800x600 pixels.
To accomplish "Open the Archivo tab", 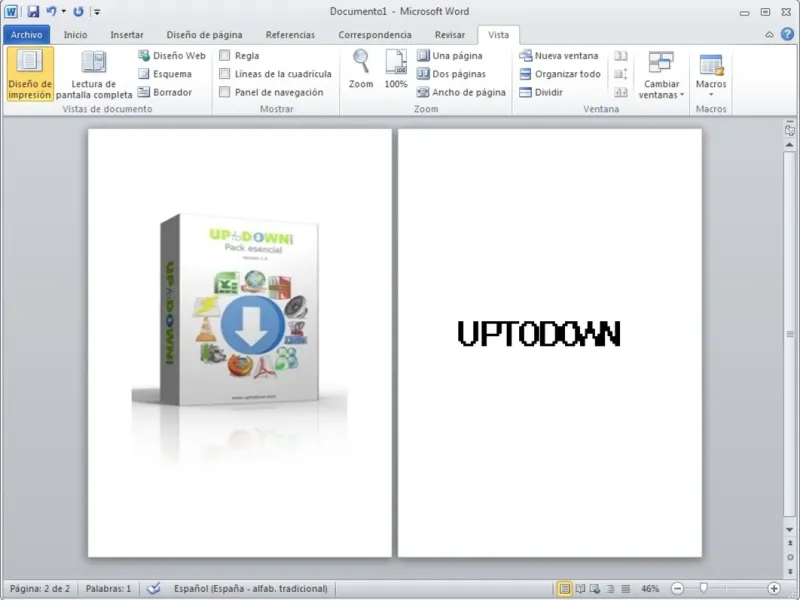I will (27, 35).
